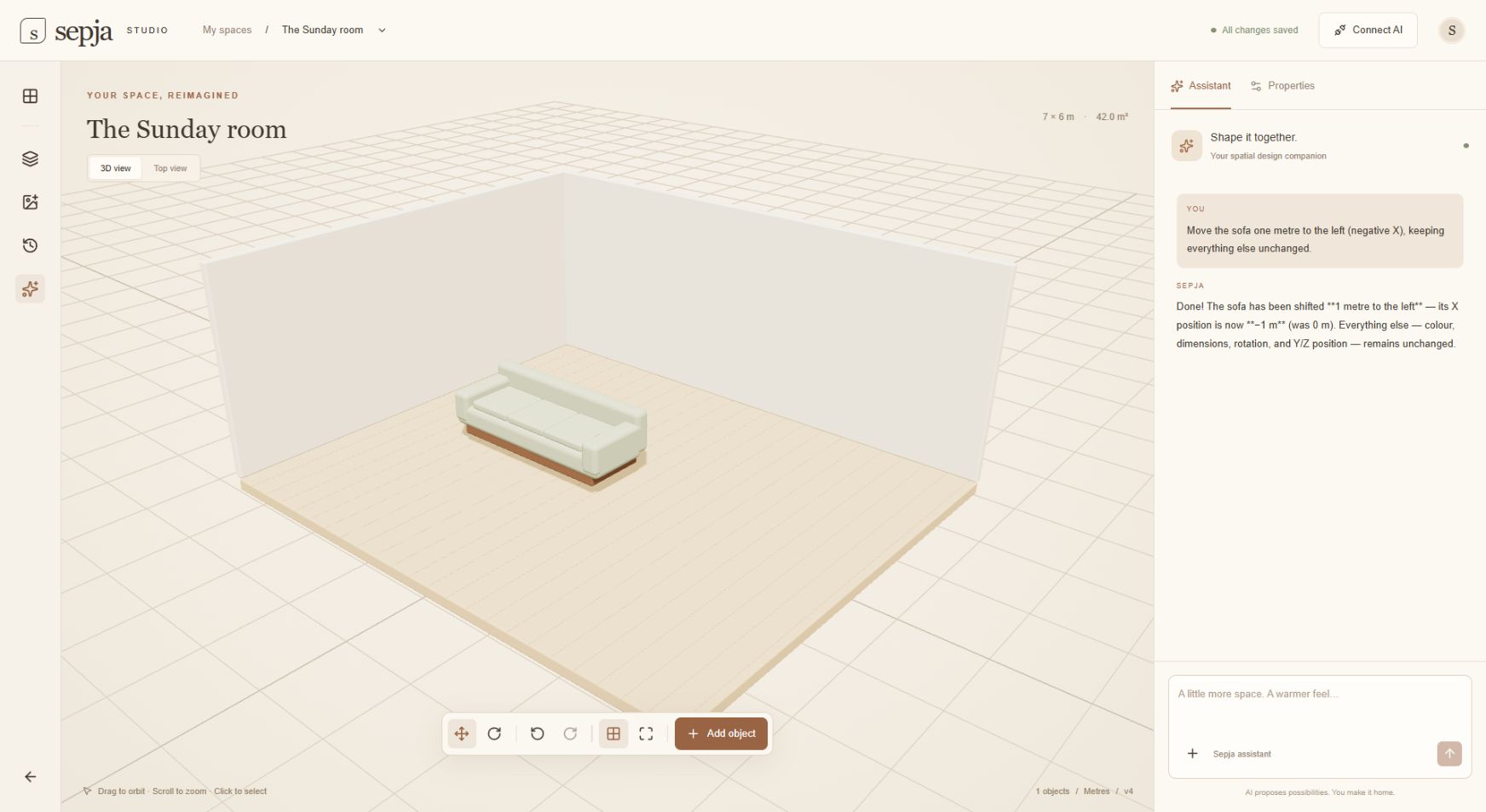Viewport: 1486px width, 812px height.
Task: Send the assistant message with arrow button
Action: pos(1449,753)
